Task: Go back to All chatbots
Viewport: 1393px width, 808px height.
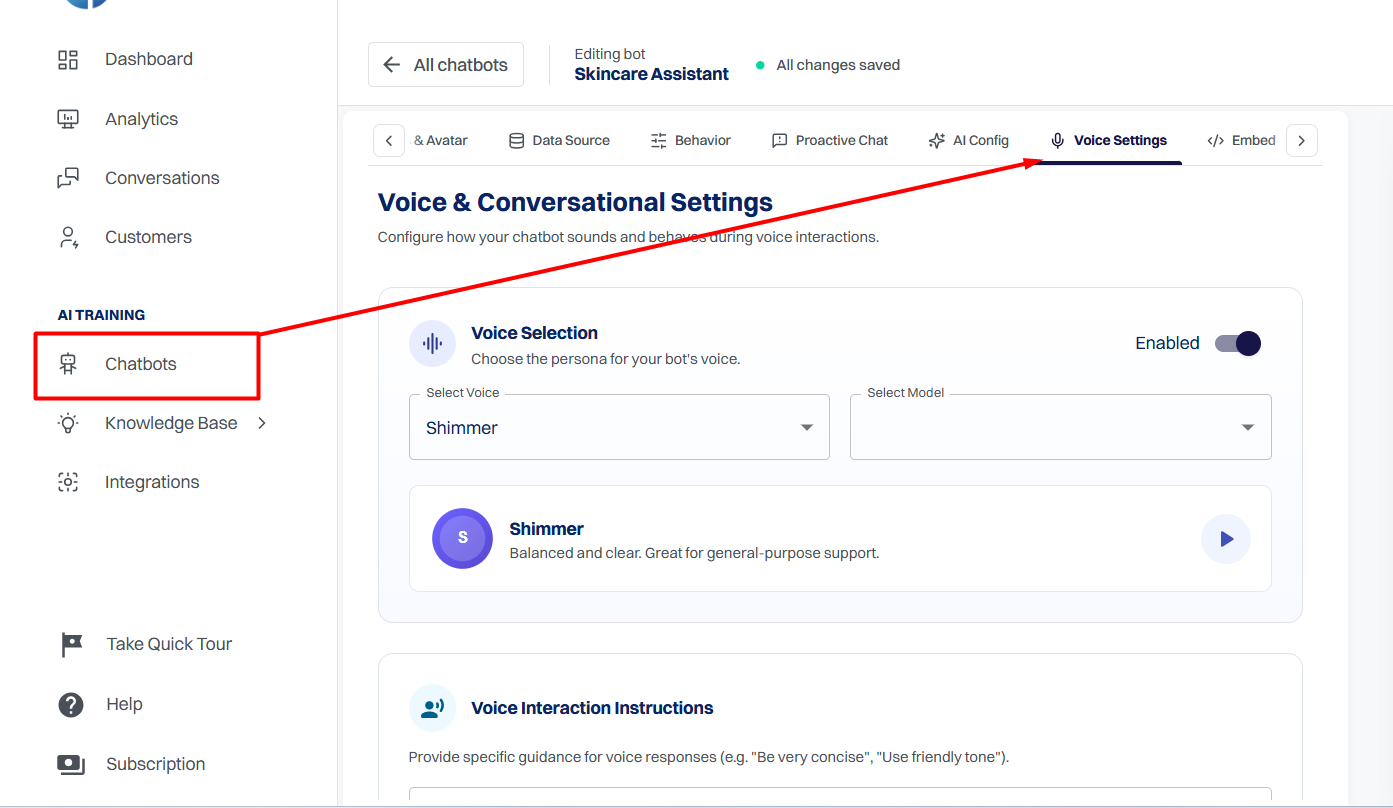Action: pyautogui.click(x=446, y=65)
